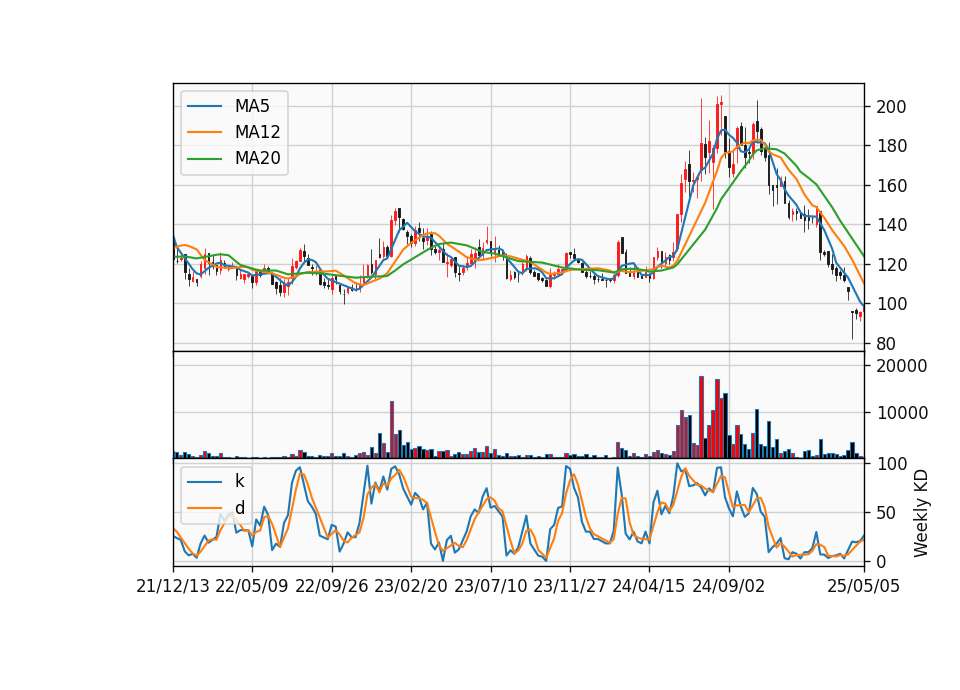
Task: Click the 80 price axis label
Action: 886,344
